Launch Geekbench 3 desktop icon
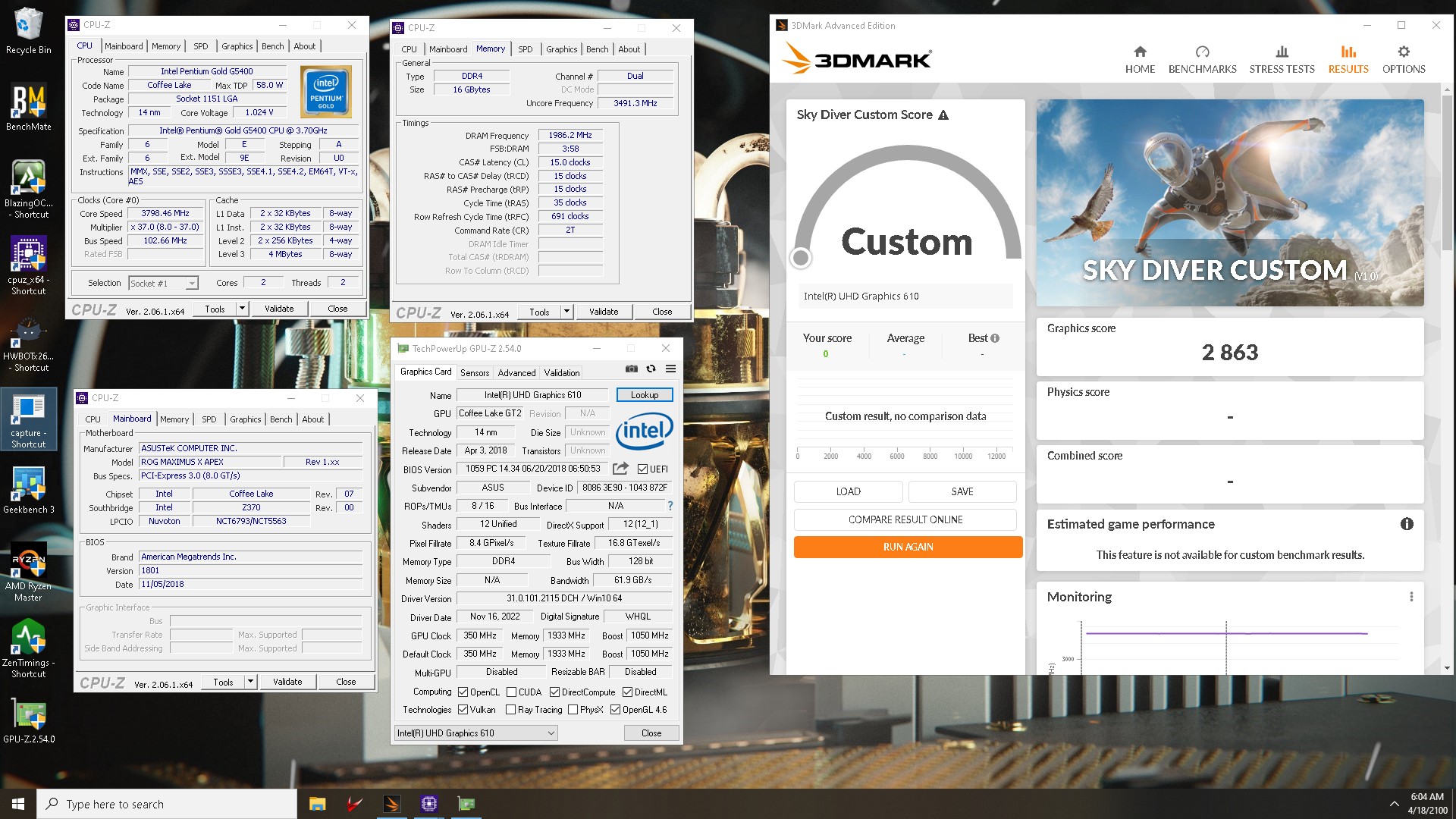This screenshot has height=819, width=1456. [x=28, y=491]
